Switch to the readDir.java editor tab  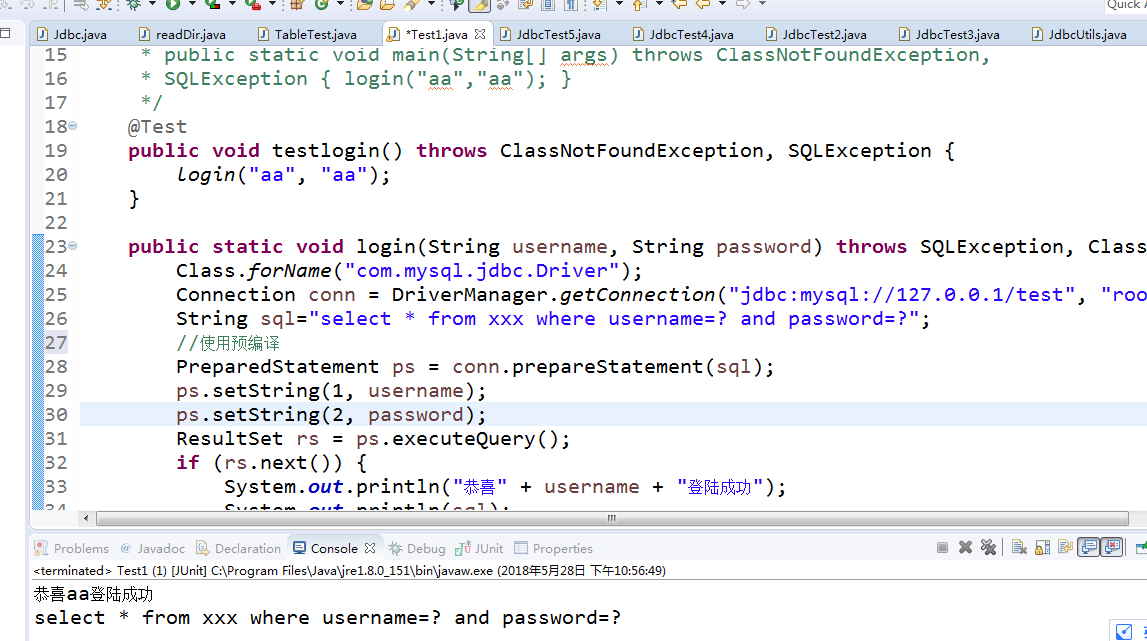[182, 34]
